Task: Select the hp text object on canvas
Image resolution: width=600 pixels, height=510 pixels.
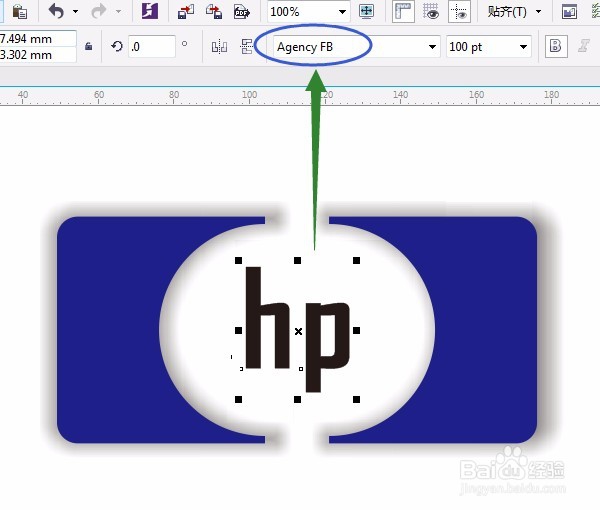Action: click(x=297, y=329)
